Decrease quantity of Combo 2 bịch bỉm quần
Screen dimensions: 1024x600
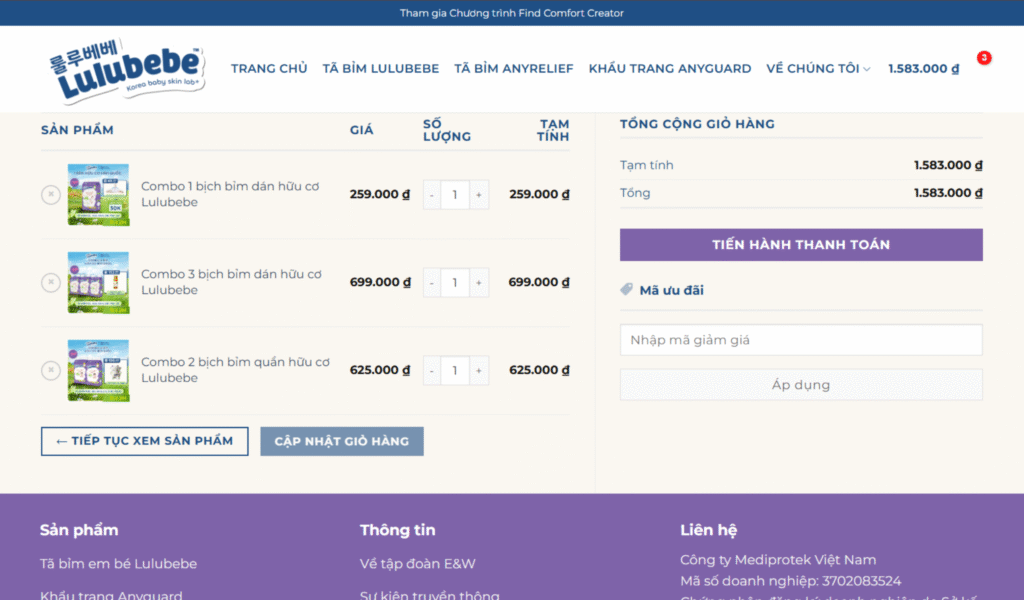(432, 370)
